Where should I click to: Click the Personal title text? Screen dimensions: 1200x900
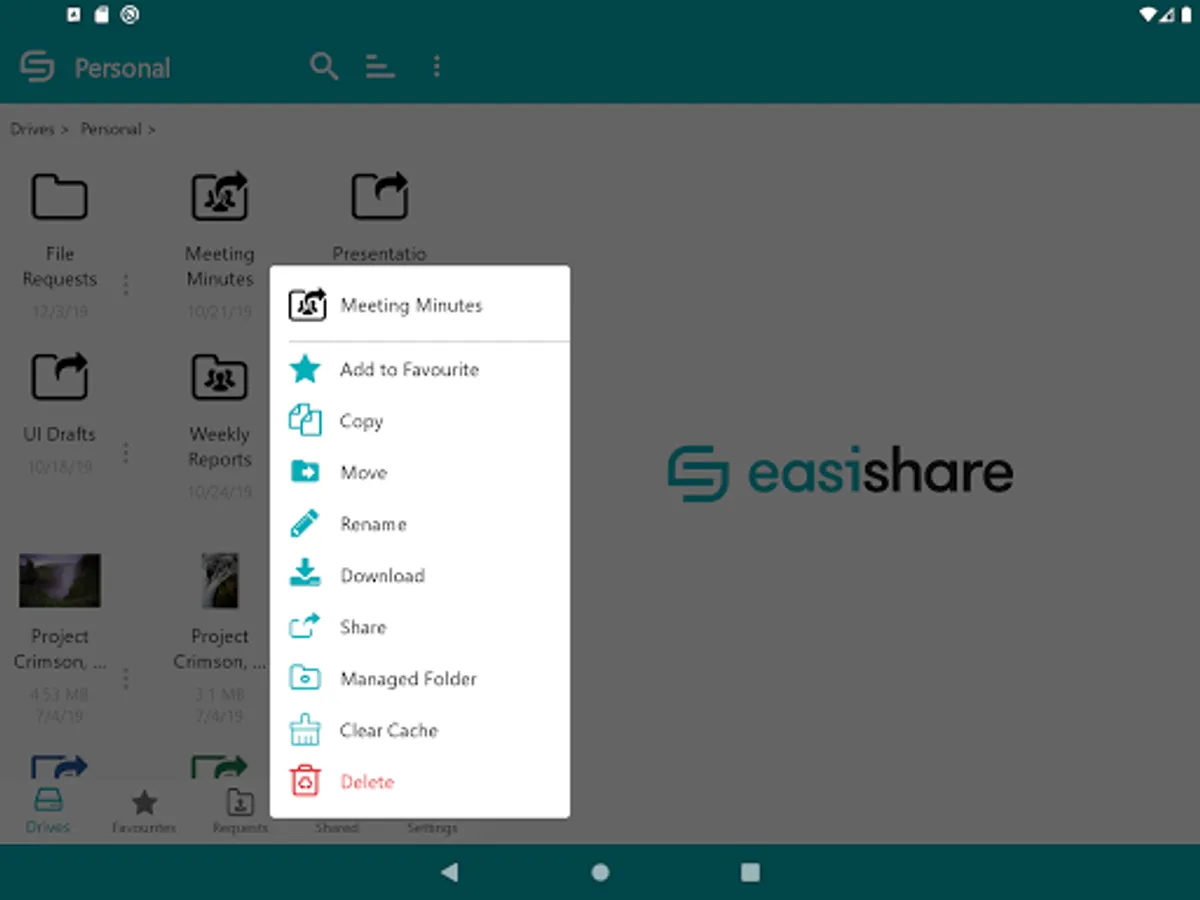click(122, 68)
